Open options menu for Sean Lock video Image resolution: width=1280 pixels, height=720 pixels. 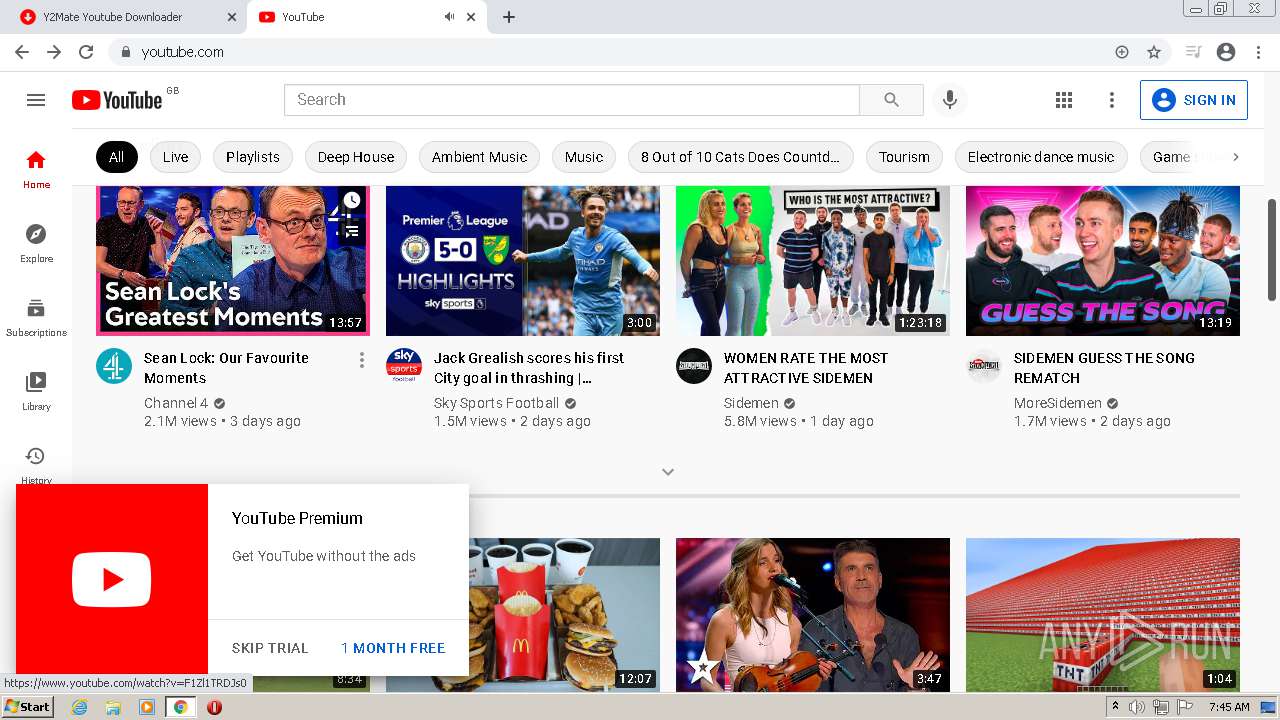click(361, 360)
